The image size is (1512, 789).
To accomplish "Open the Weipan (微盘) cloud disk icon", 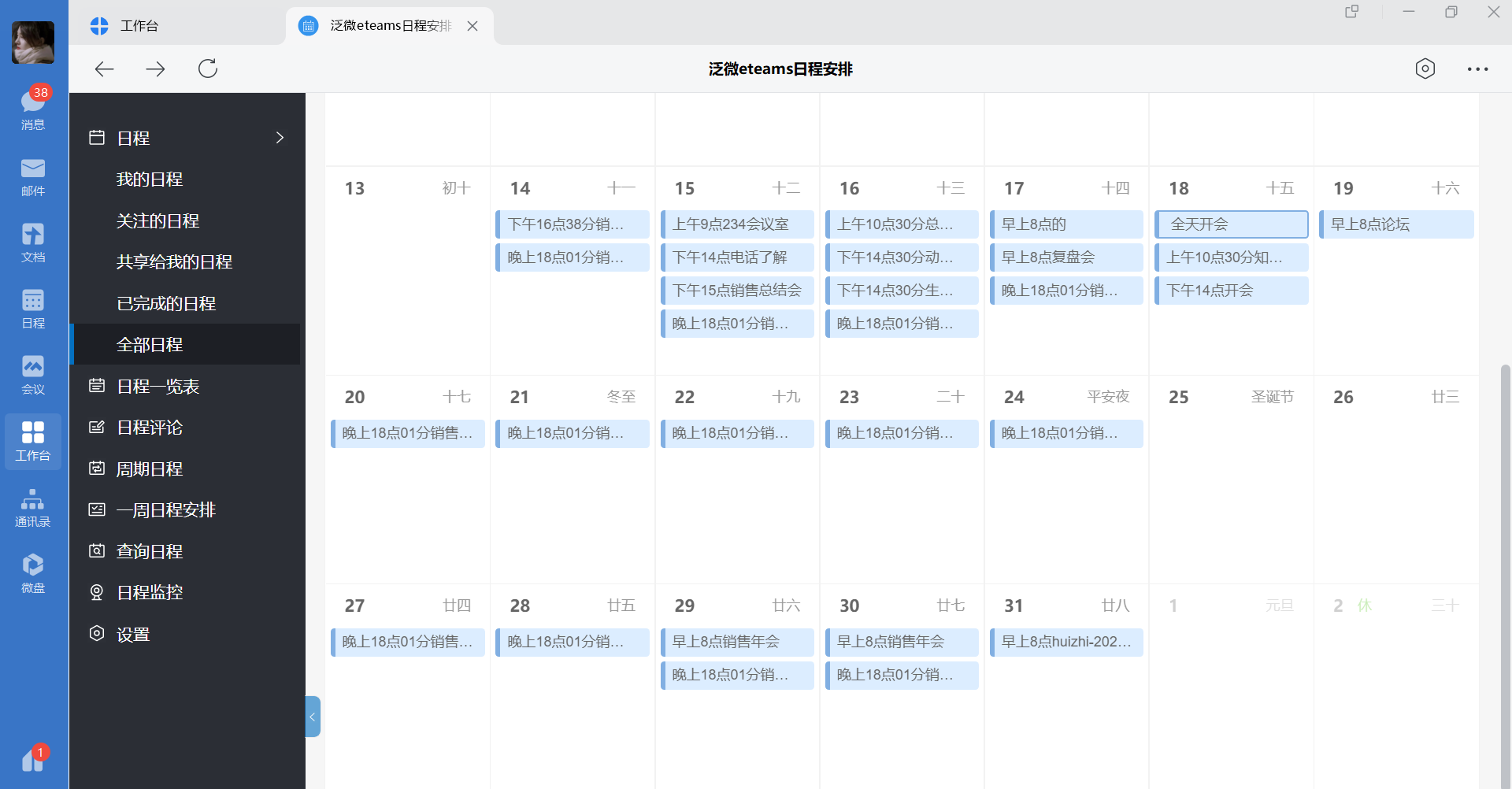I will 33,573.
